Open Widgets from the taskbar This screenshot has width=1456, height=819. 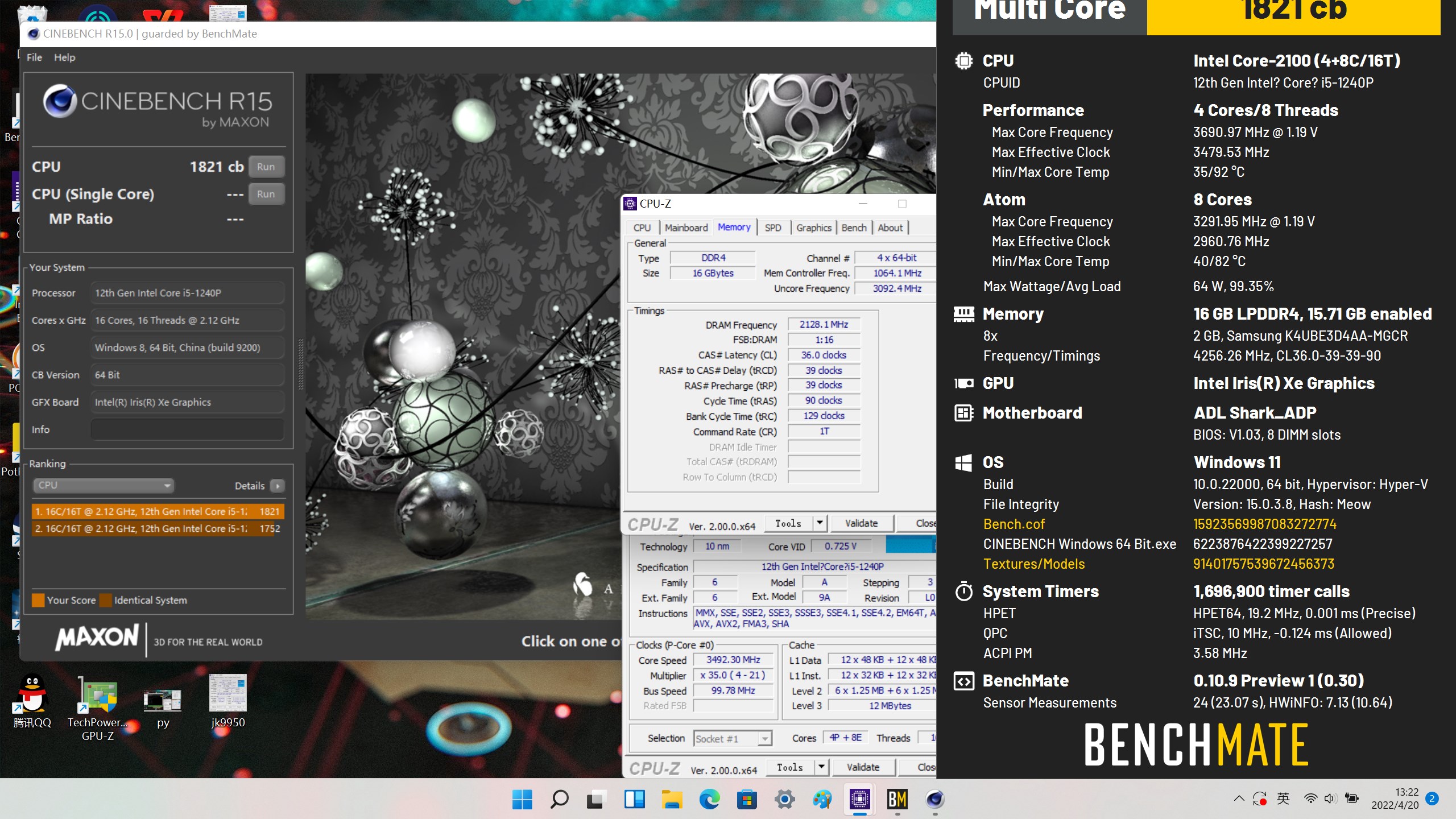[x=634, y=800]
